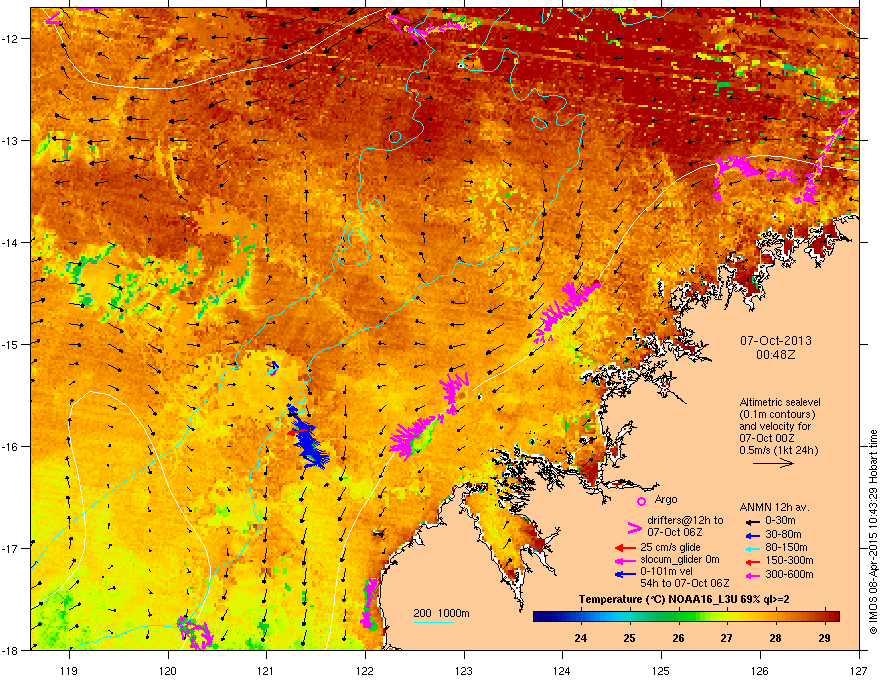Click the latitude axis label -13
The image size is (880, 680).
click(10, 140)
